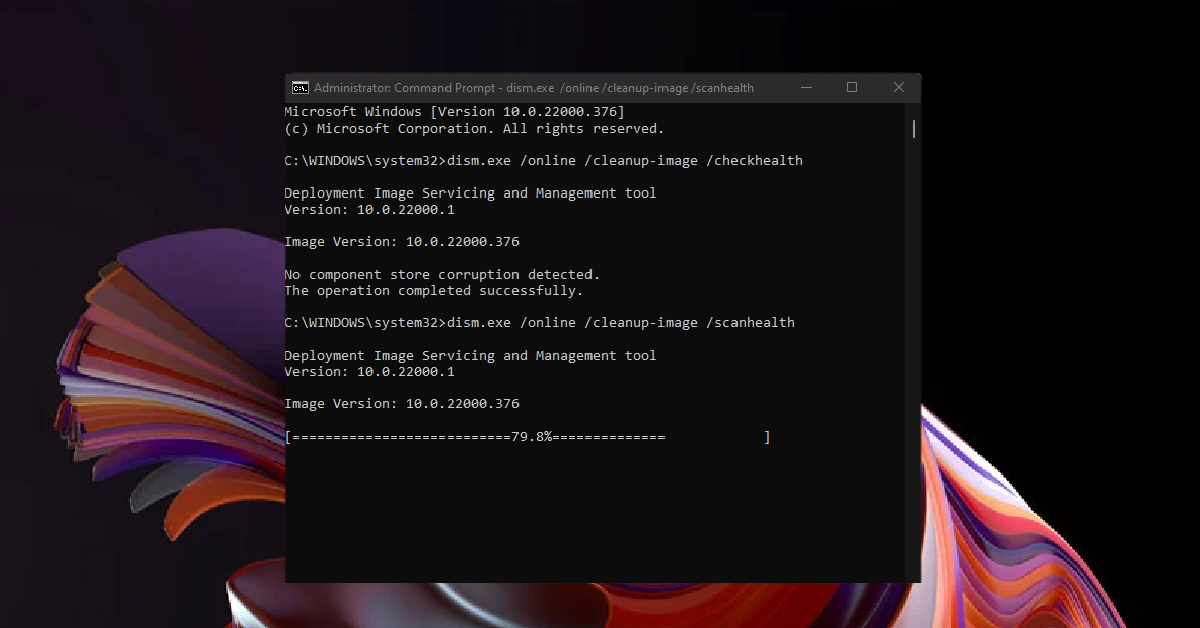
Task: Click the console's vertical scrollbar thumb
Action: point(914,129)
